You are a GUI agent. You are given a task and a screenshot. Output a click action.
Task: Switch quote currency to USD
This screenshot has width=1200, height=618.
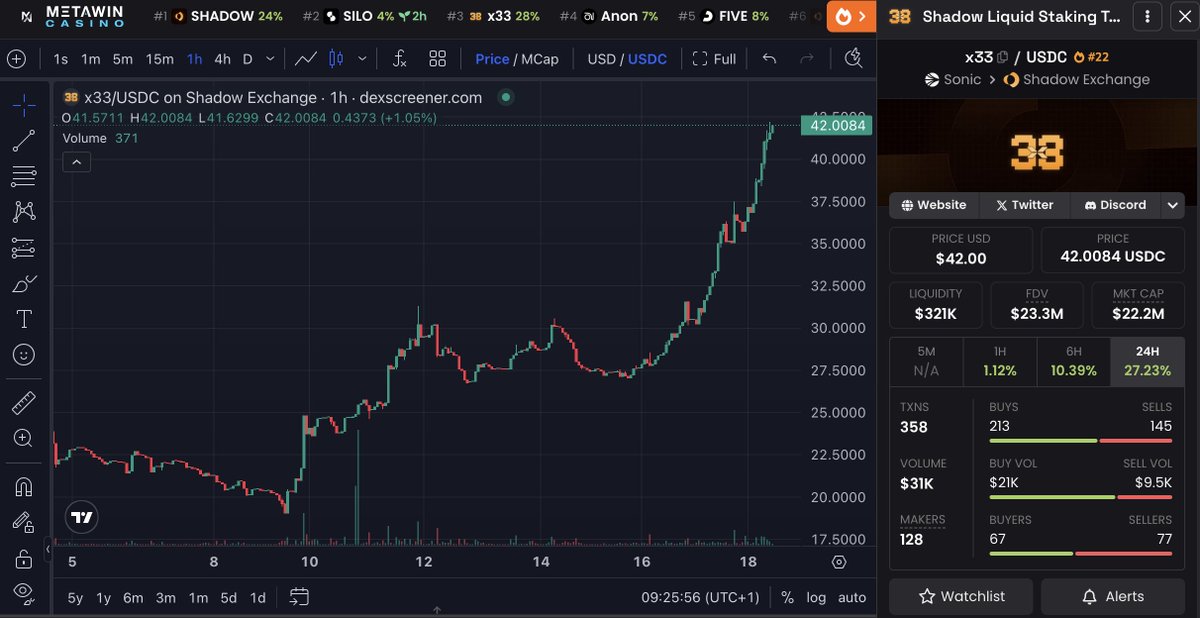tap(601, 59)
